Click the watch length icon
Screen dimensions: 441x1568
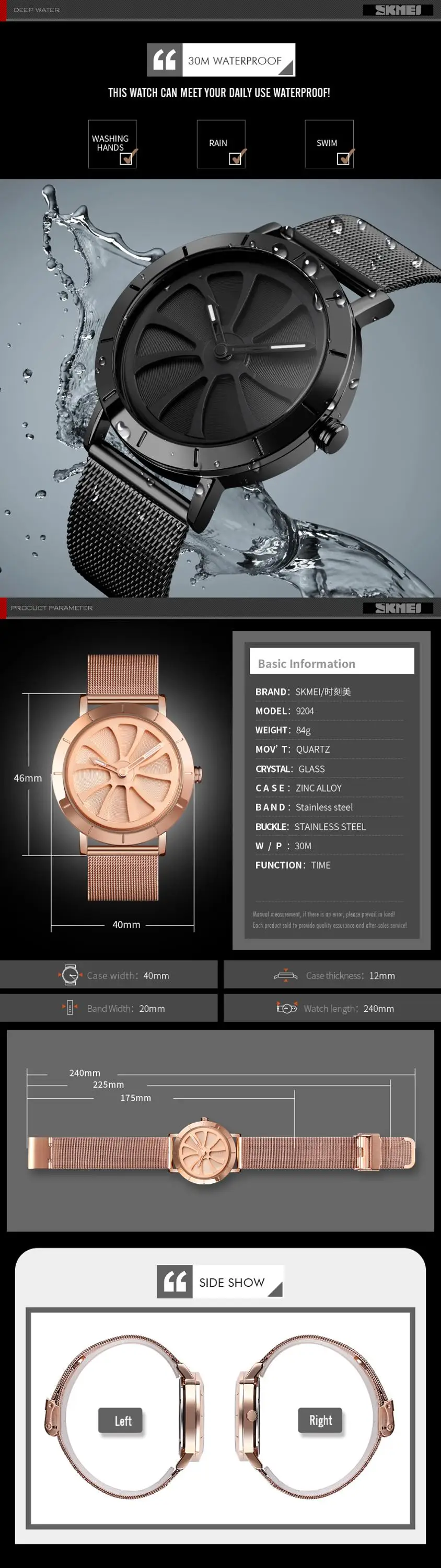pos(286,1007)
